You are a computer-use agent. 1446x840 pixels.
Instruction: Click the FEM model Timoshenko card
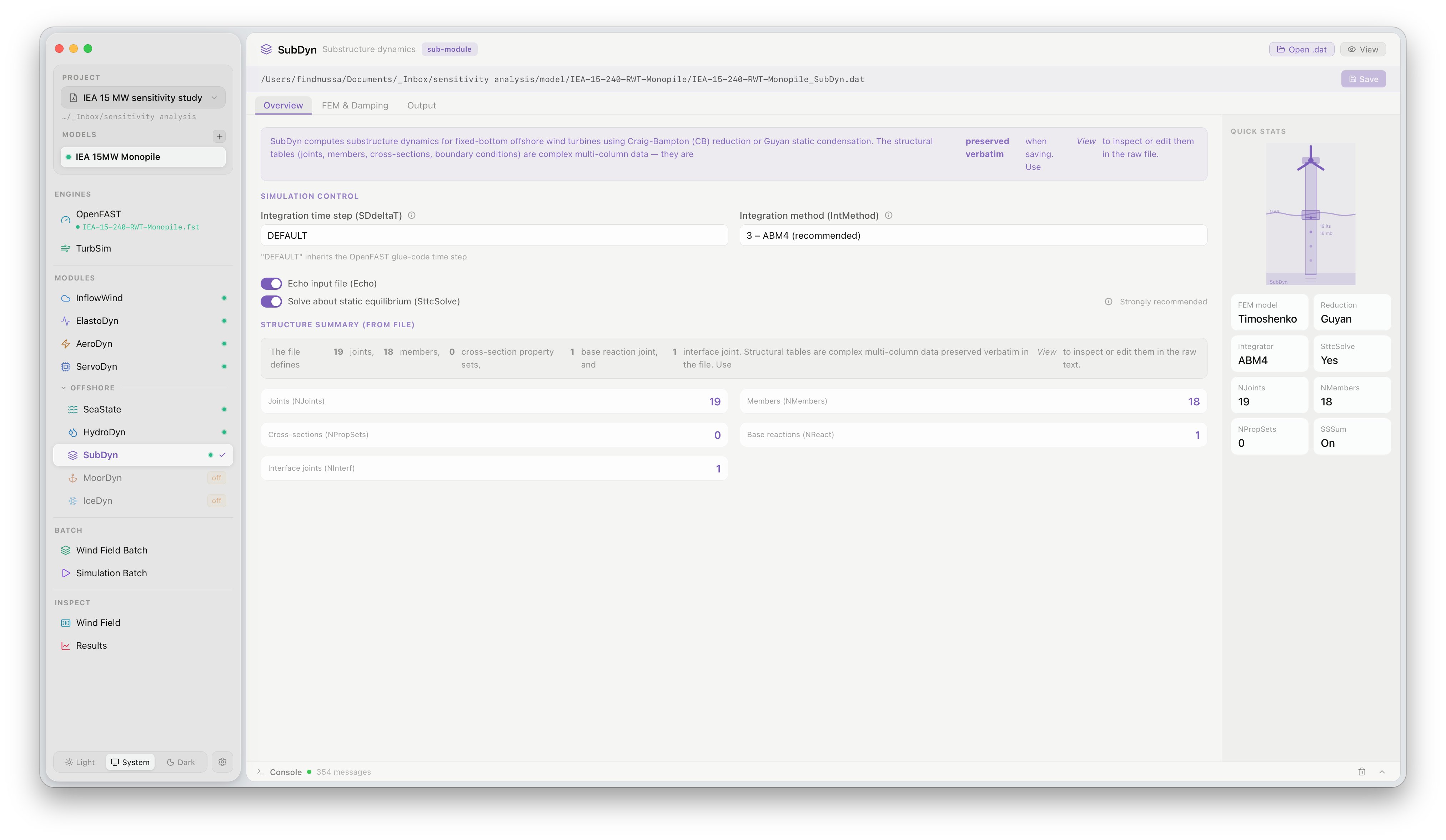coord(1269,313)
